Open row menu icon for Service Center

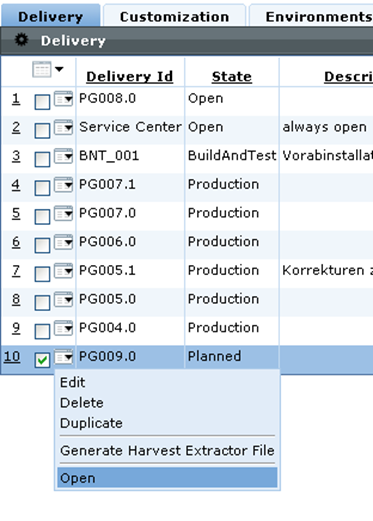point(63,127)
